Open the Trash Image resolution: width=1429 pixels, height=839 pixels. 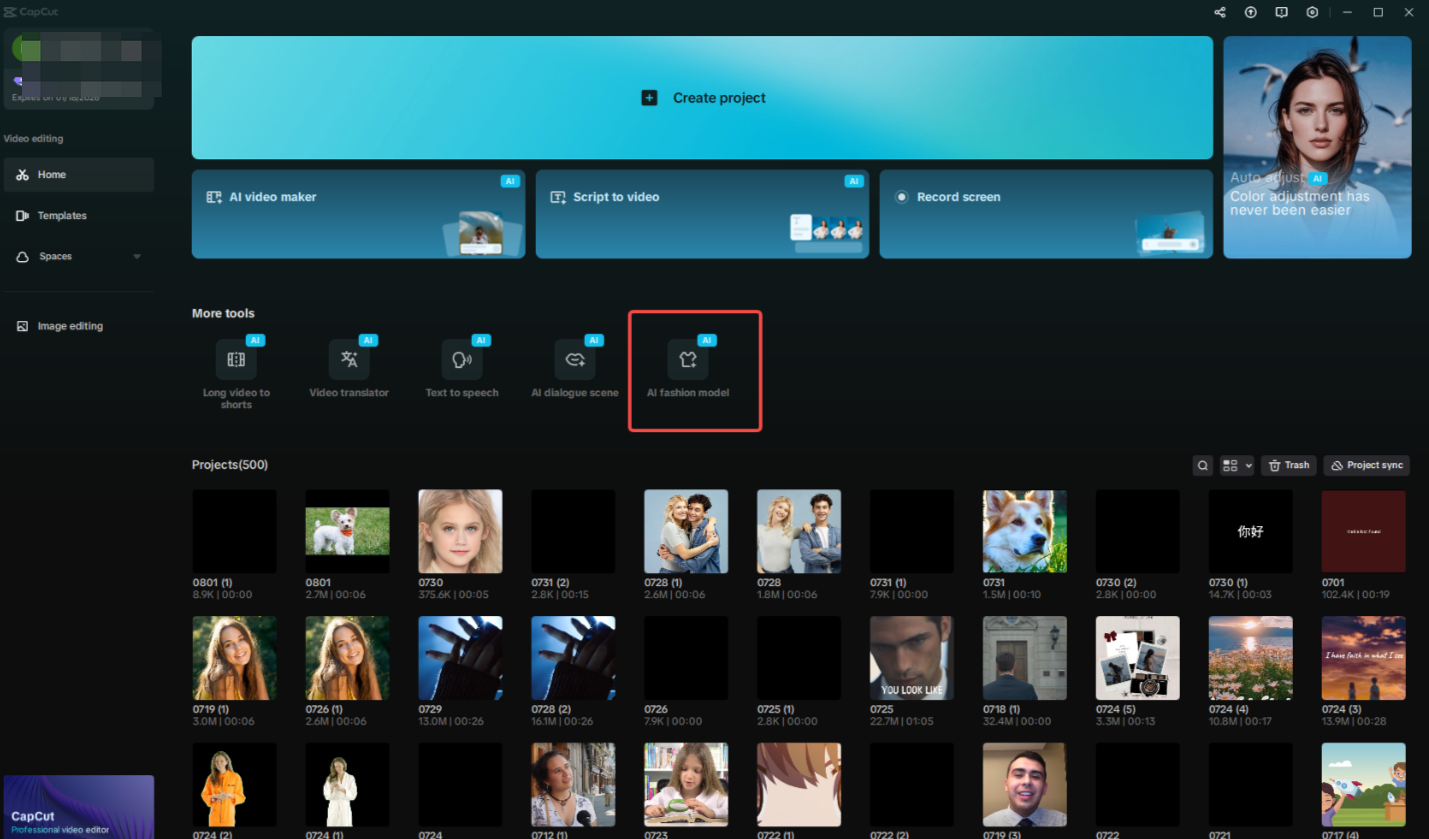(1288, 464)
